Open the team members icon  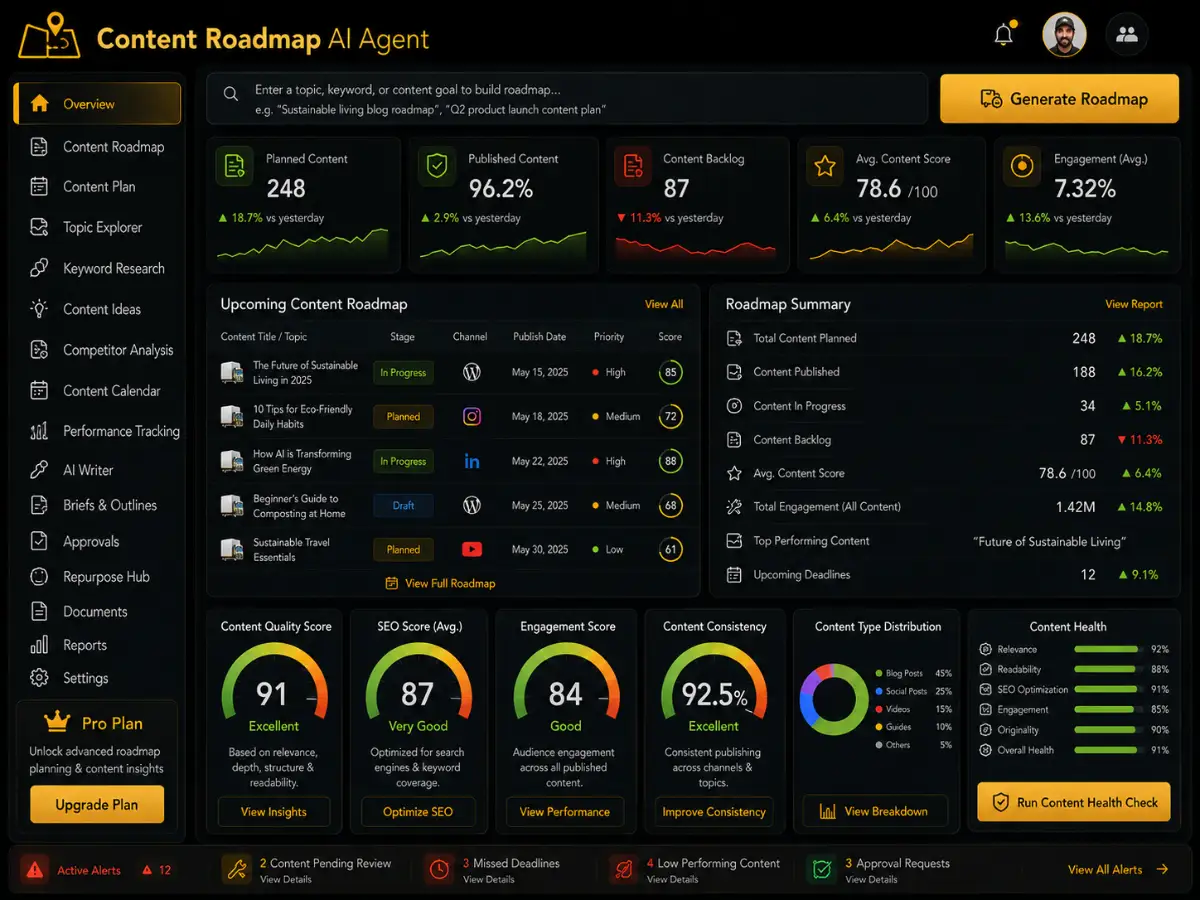pos(1127,35)
